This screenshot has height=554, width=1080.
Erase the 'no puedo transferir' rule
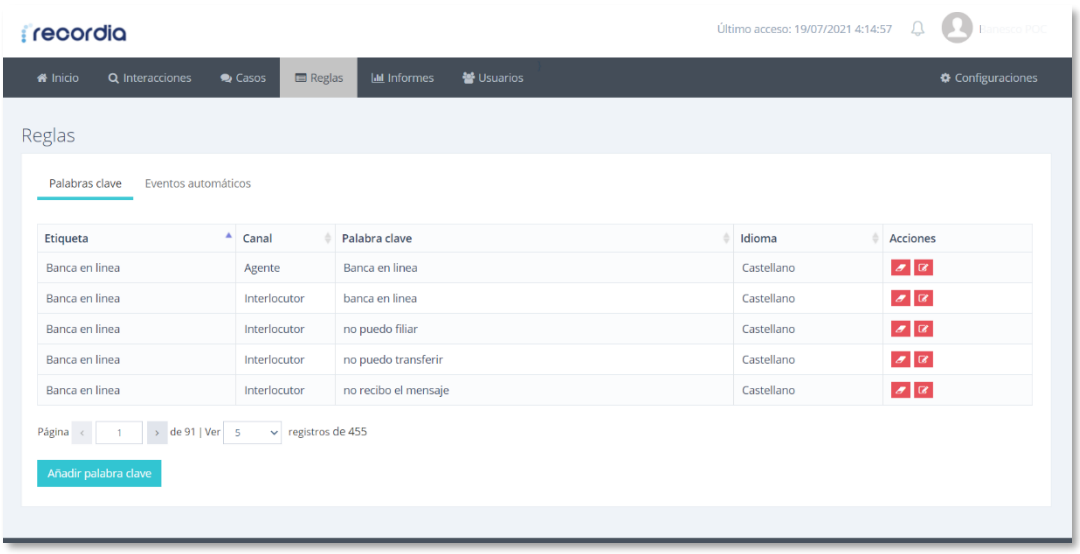(900, 359)
